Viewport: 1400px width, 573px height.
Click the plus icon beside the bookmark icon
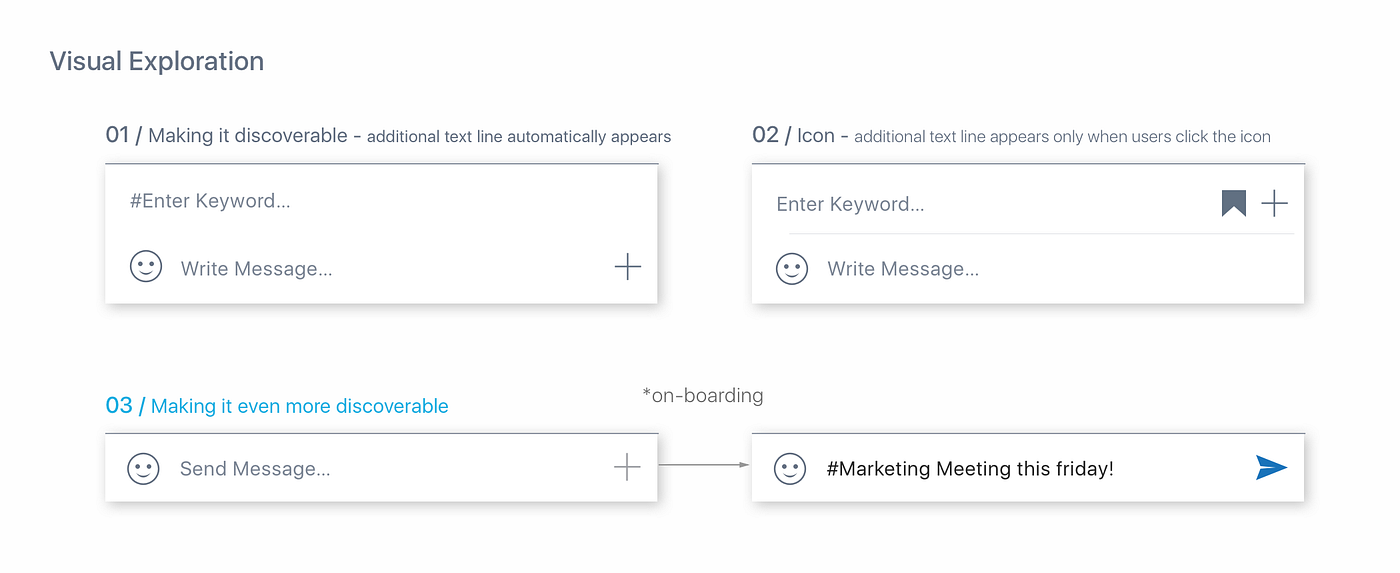pos(1274,204)
